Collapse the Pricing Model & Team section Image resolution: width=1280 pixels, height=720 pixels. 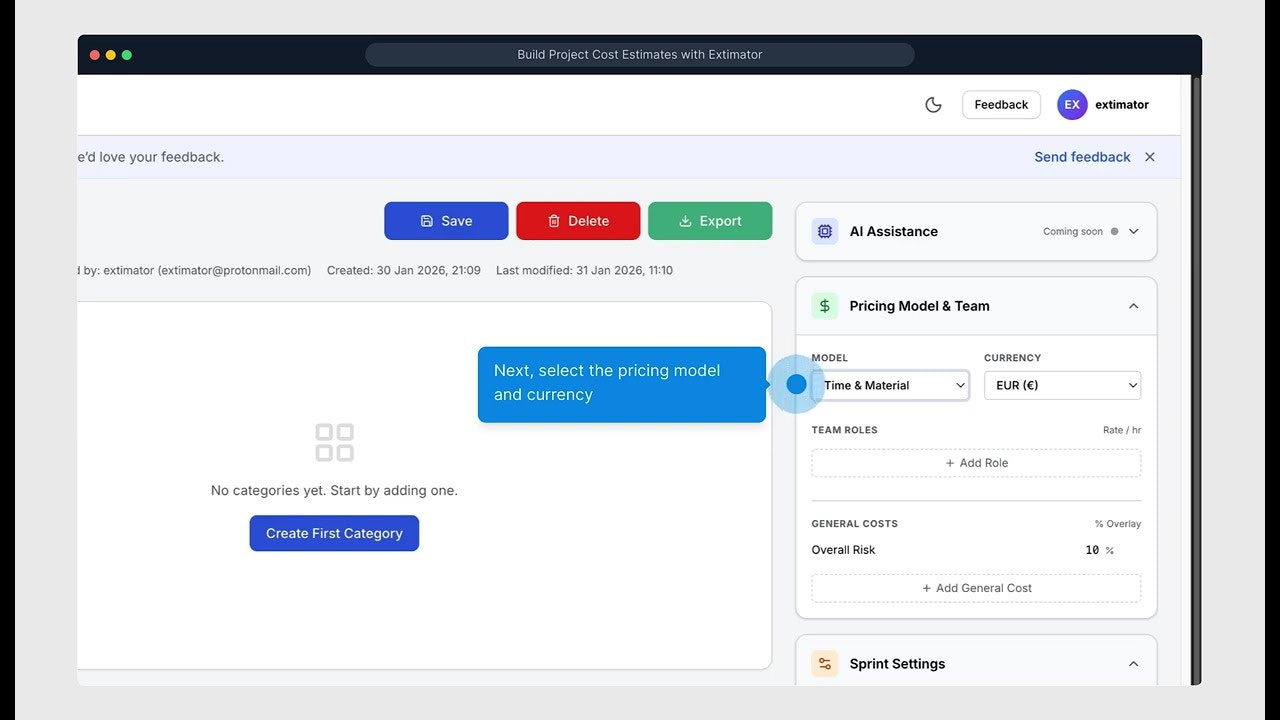click(1133, 306)
